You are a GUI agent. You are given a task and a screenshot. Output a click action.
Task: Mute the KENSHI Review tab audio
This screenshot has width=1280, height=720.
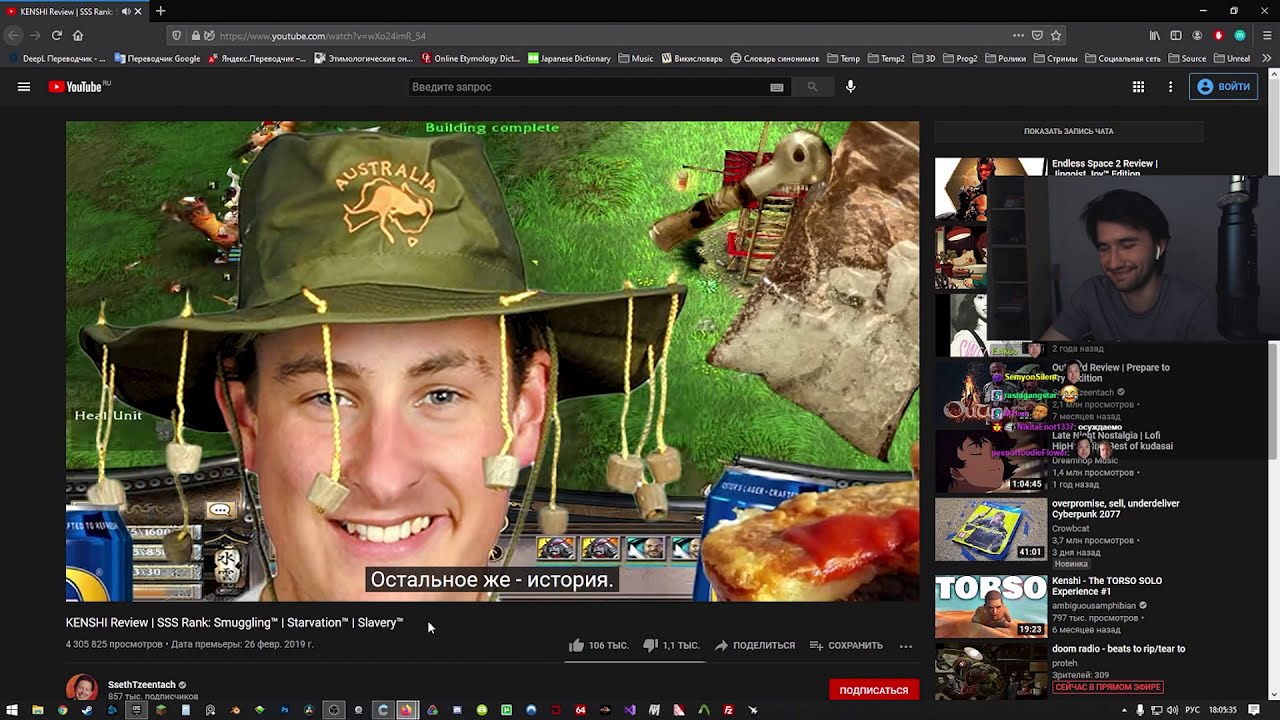tap(126, 11)
